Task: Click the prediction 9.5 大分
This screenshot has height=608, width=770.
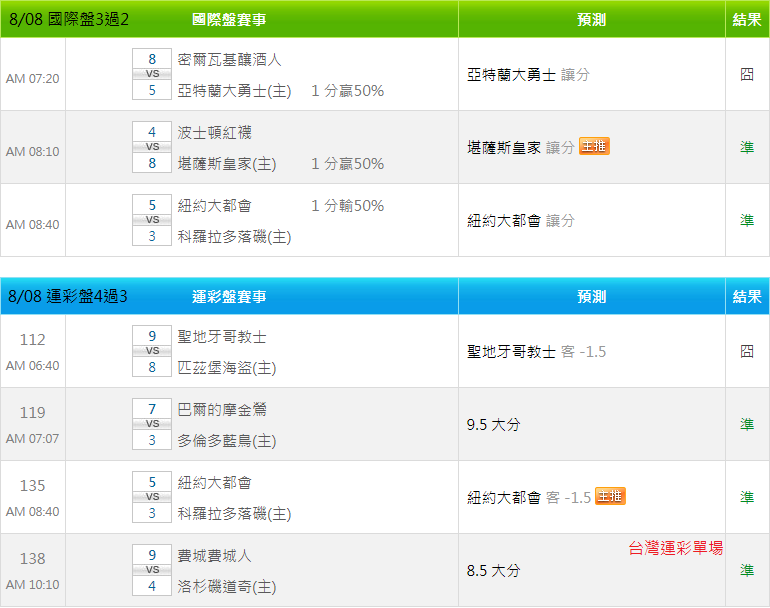Action: click(x=494, y=425)
